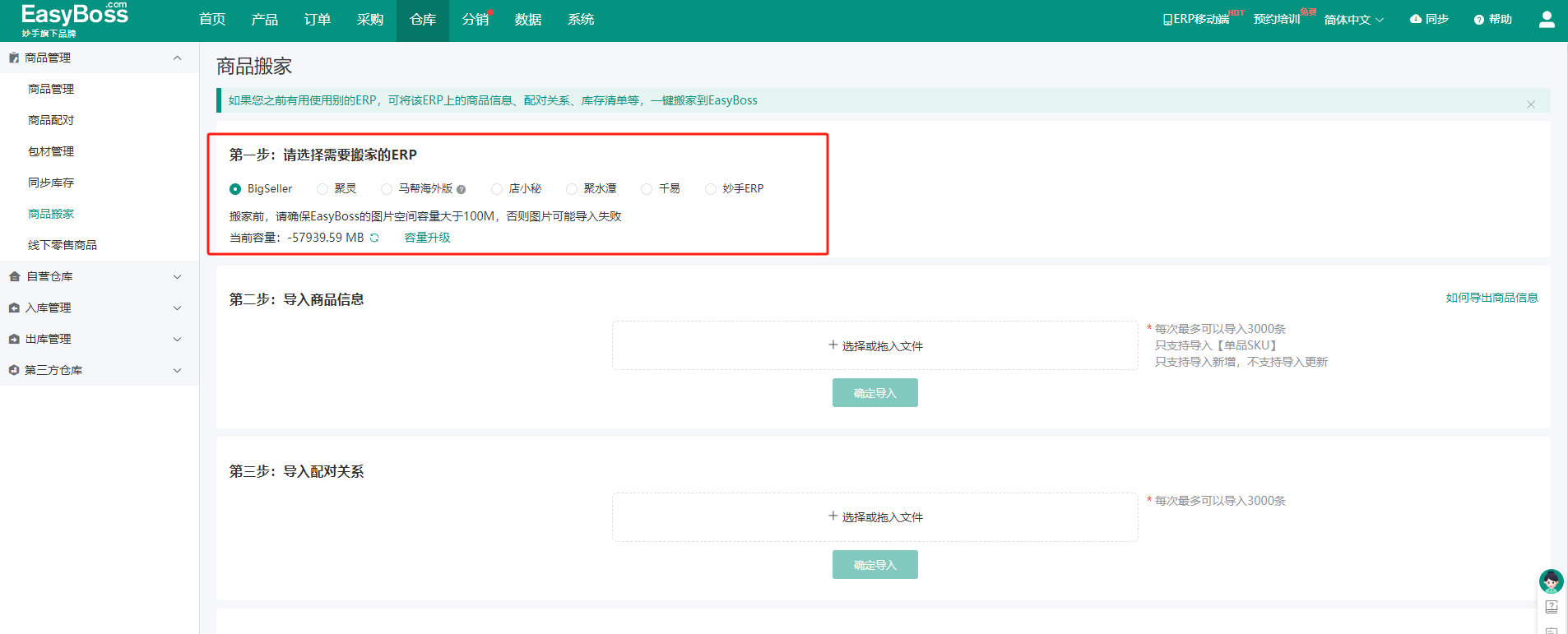
Task: Open ERP移动端 mobile icon link
Action: point(1167,20)
